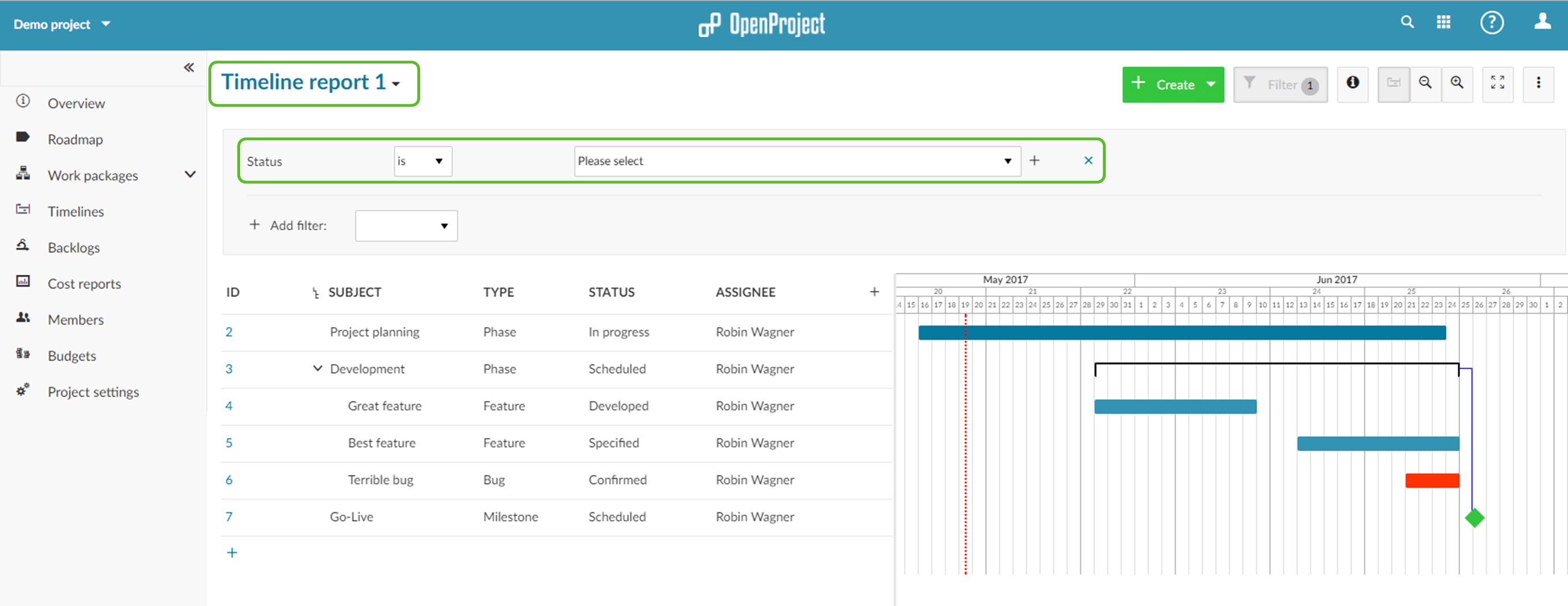Open the Members people icon
The image size is (1568, 606).
click(23, 317)
